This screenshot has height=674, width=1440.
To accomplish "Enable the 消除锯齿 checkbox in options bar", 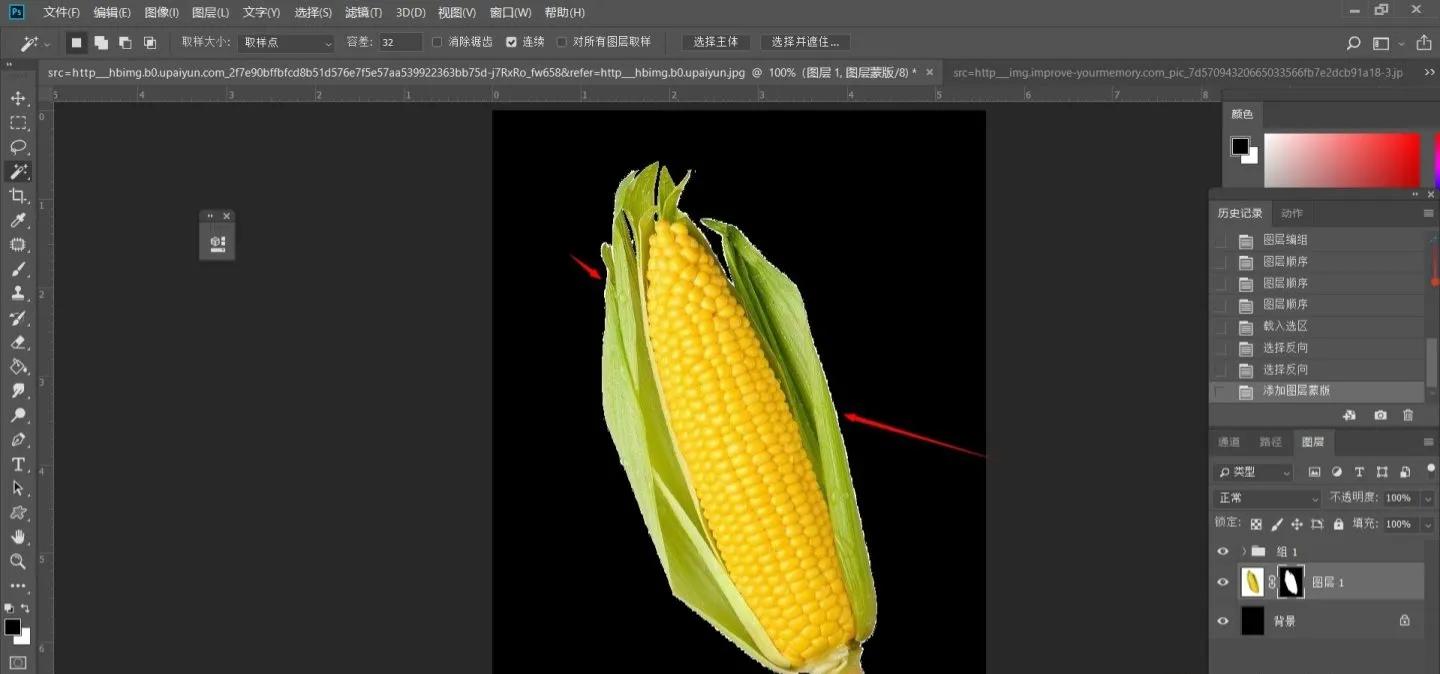I will [437, 42].
